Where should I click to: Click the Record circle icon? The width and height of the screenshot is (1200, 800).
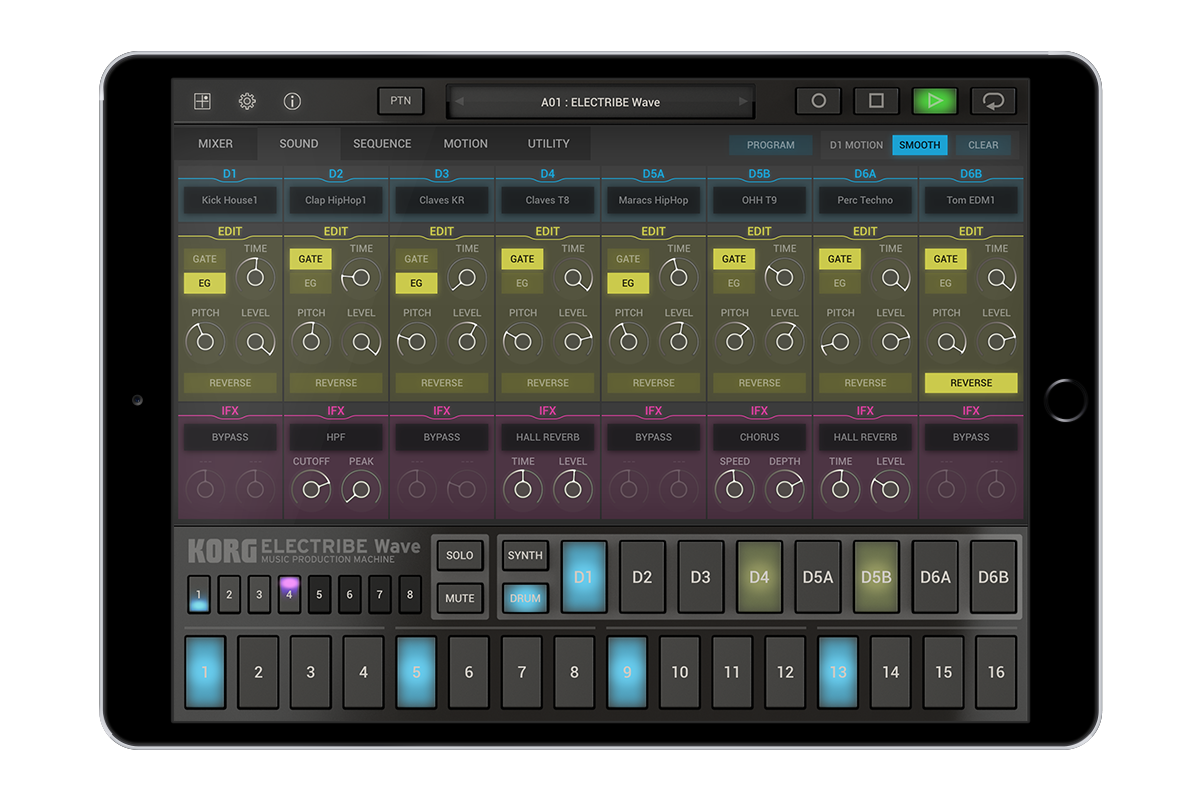818,101
